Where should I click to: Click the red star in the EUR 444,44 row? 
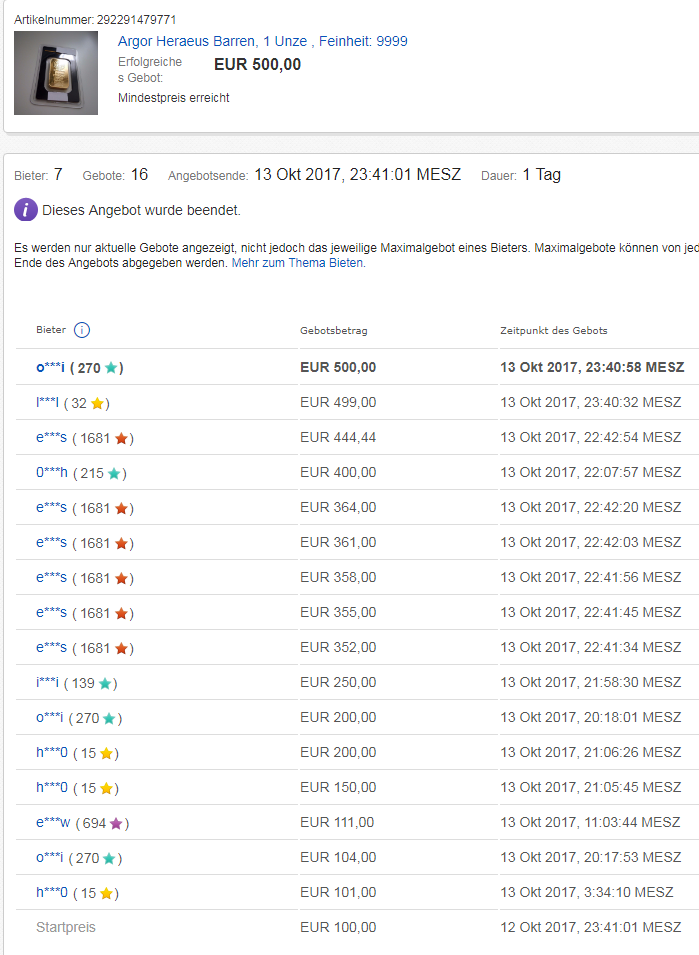click(121, 438)
